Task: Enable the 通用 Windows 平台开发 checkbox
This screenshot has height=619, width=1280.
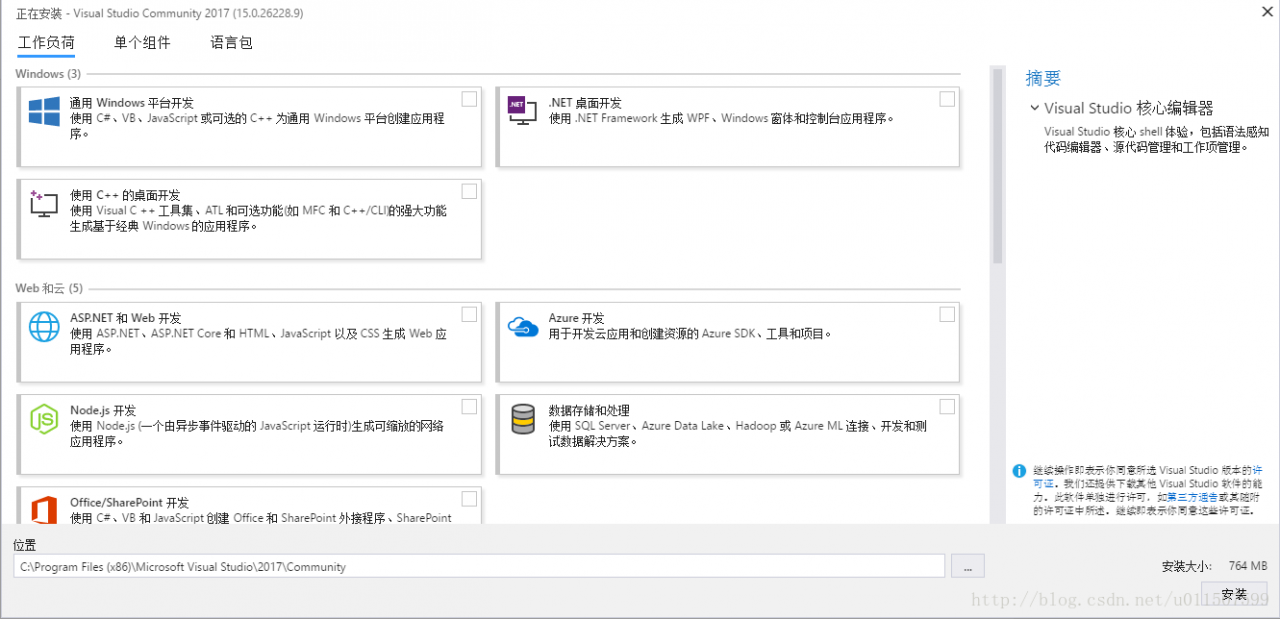Action: [x=469, y=99]
